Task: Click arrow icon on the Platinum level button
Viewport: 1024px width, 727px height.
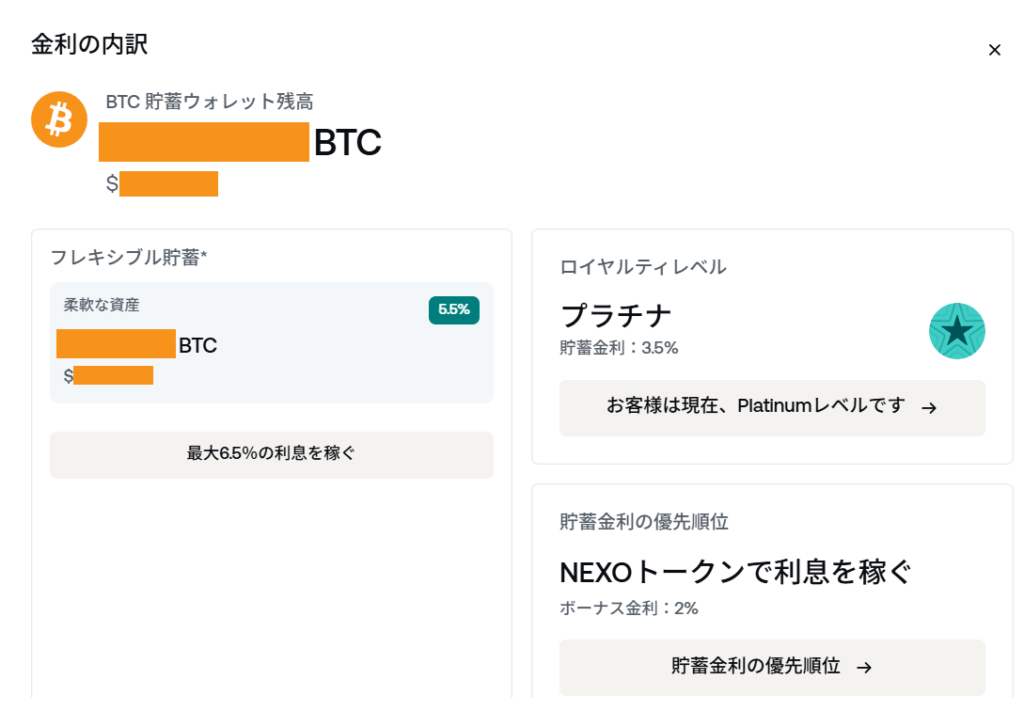Action: pyautogui.click(x=929, y=408)
